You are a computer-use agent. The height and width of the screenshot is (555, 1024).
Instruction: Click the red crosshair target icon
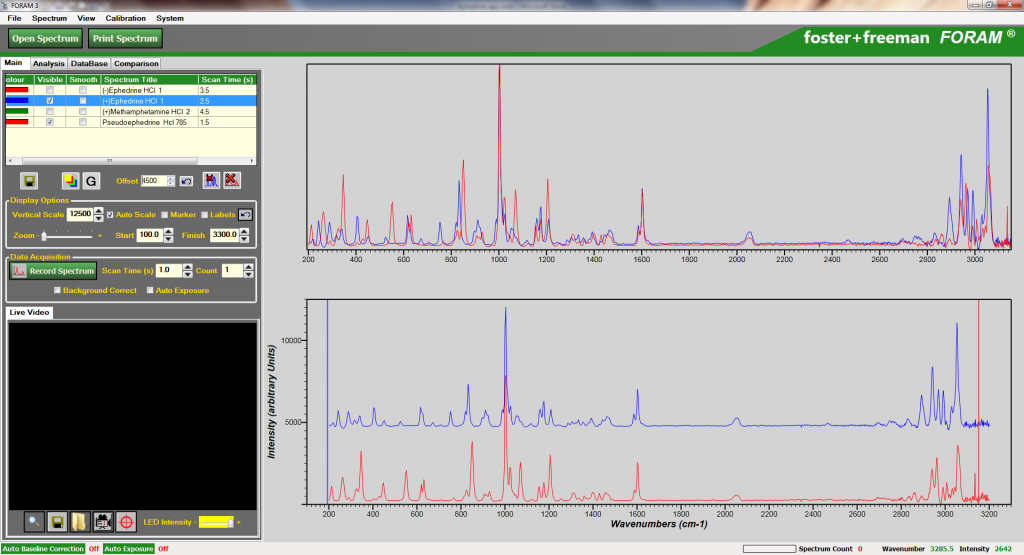[x=126, y=522]
